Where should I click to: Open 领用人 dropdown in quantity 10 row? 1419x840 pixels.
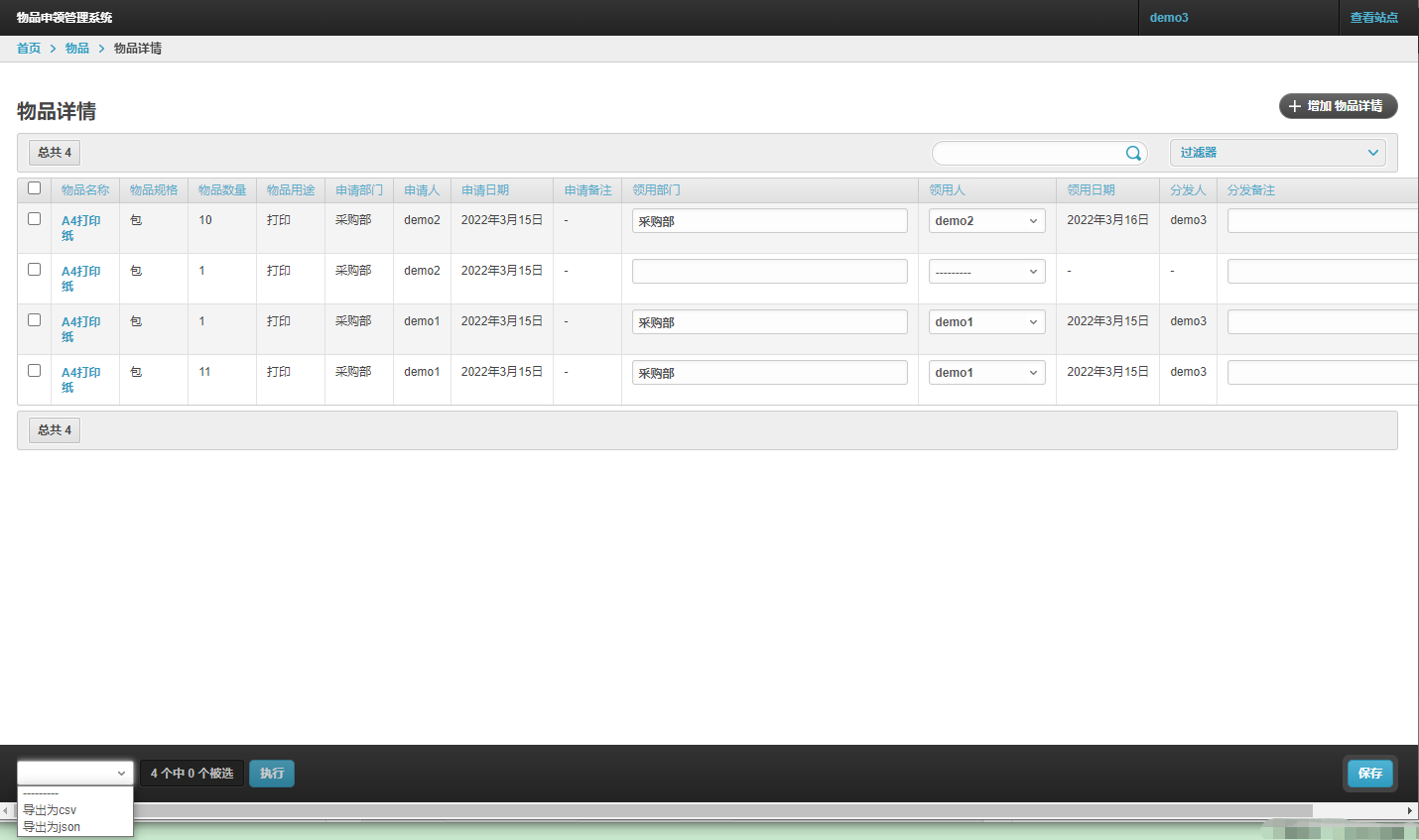pos(987,221)
